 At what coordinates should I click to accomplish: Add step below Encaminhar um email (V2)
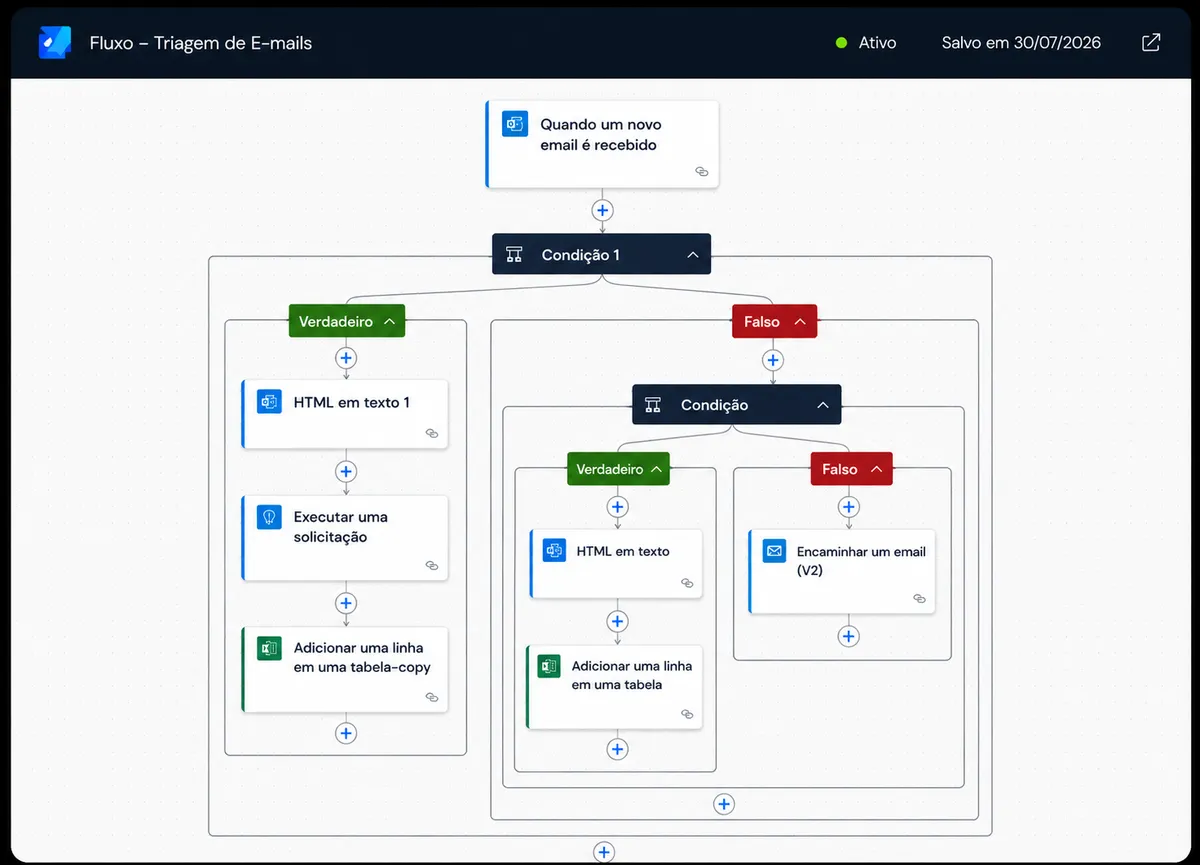[x=848, y=636]
